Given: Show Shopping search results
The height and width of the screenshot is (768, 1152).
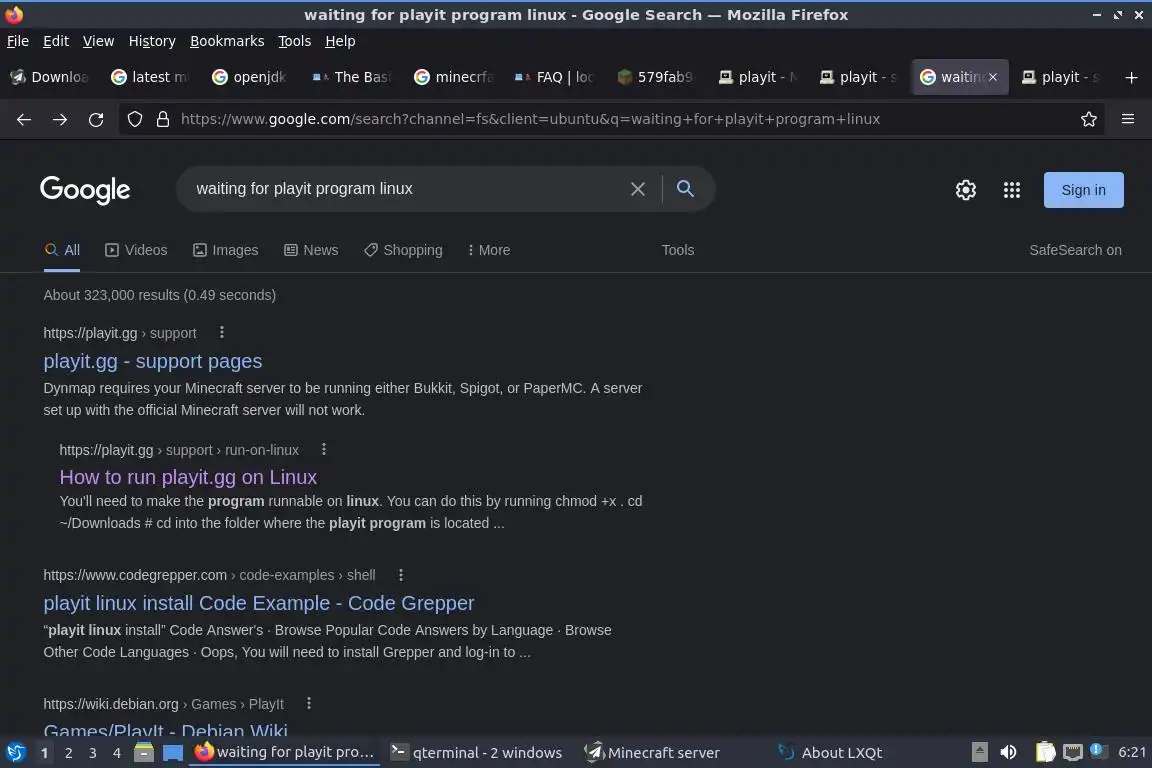Looking at the screenshot, I should [x=403, y=250].
